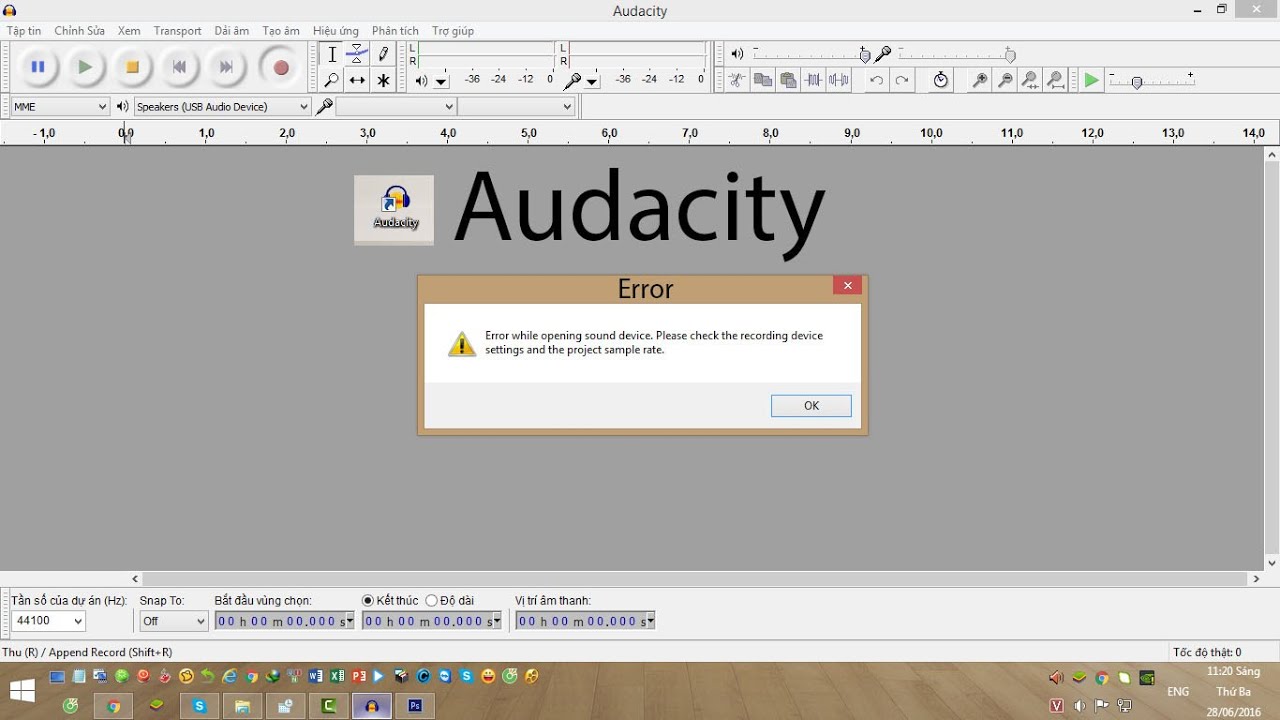1280x720 pixels.
Task: Click the Trim audio icon
Action: (x=814, y=80)
